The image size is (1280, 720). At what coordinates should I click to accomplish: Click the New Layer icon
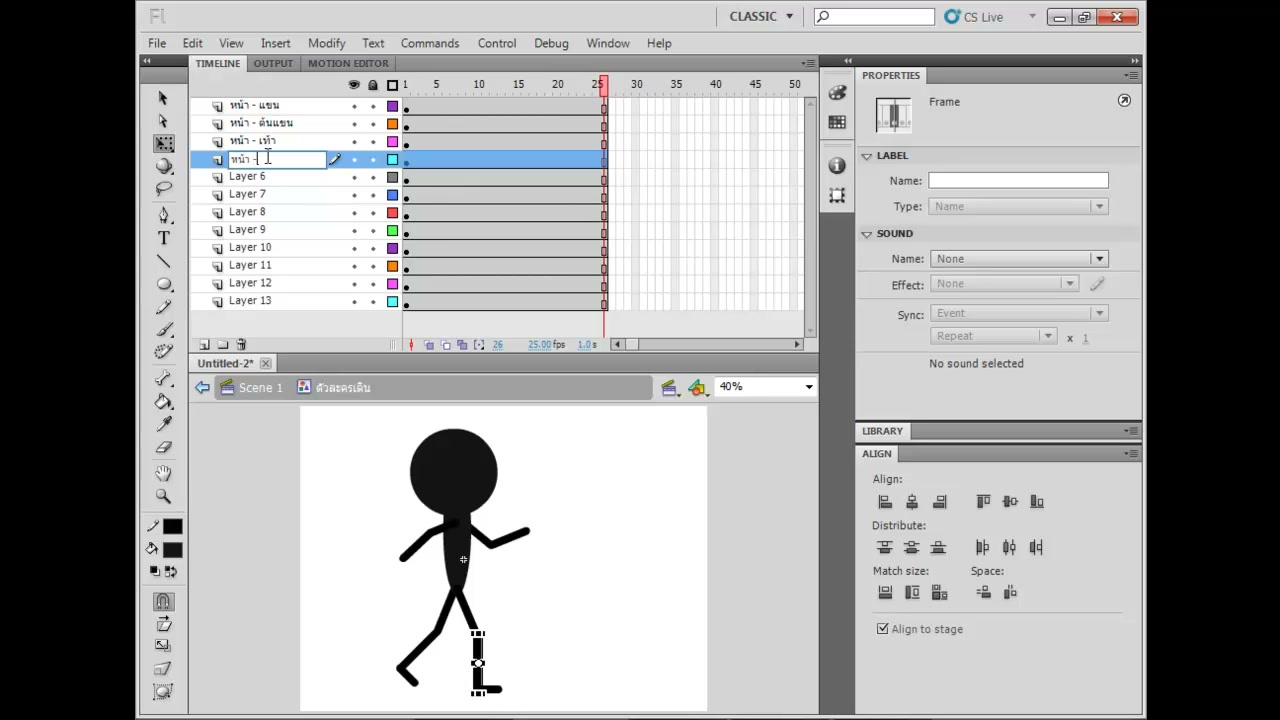(204, 345)
